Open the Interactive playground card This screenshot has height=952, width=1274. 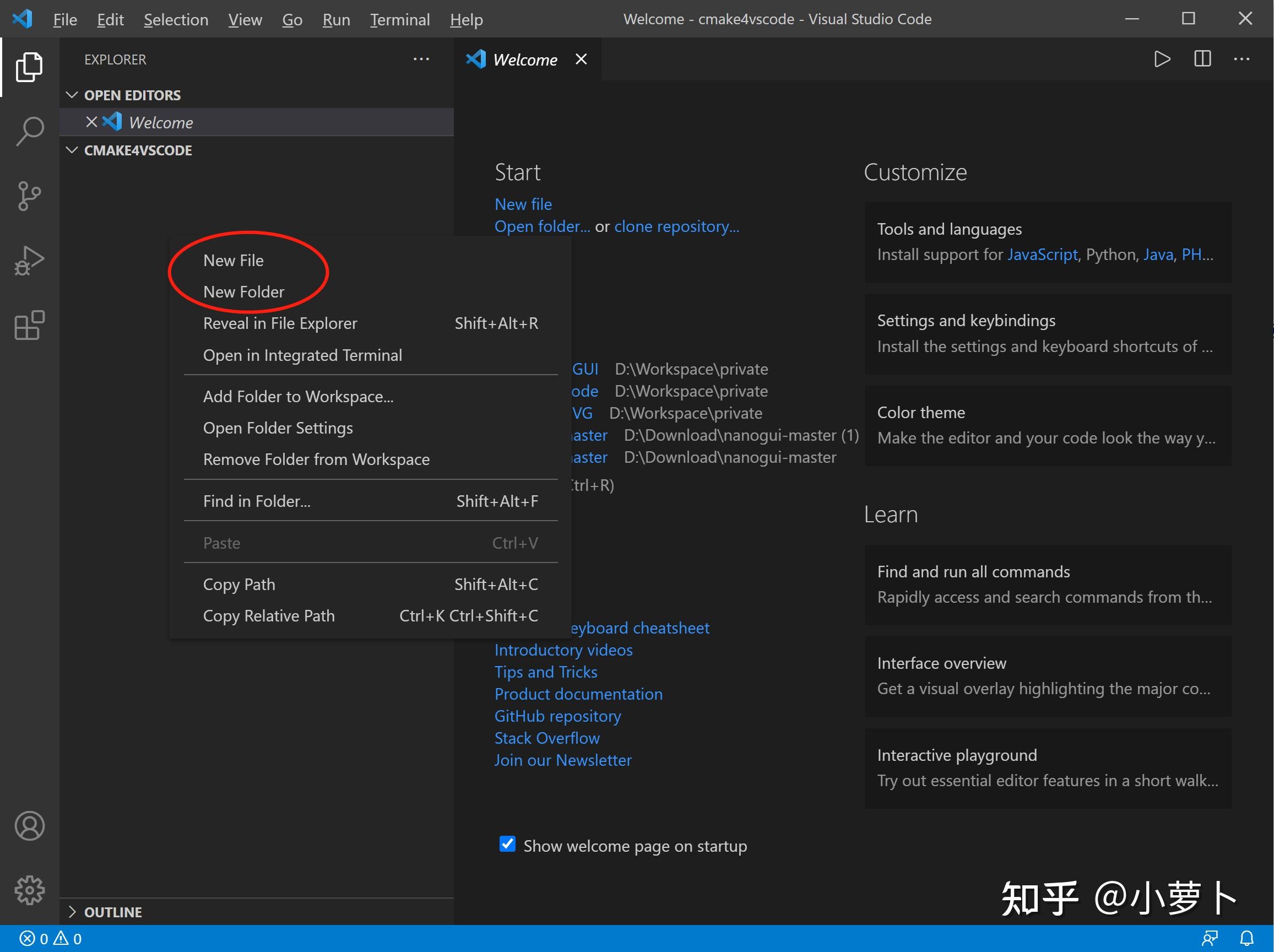(x=1048, y=769)
